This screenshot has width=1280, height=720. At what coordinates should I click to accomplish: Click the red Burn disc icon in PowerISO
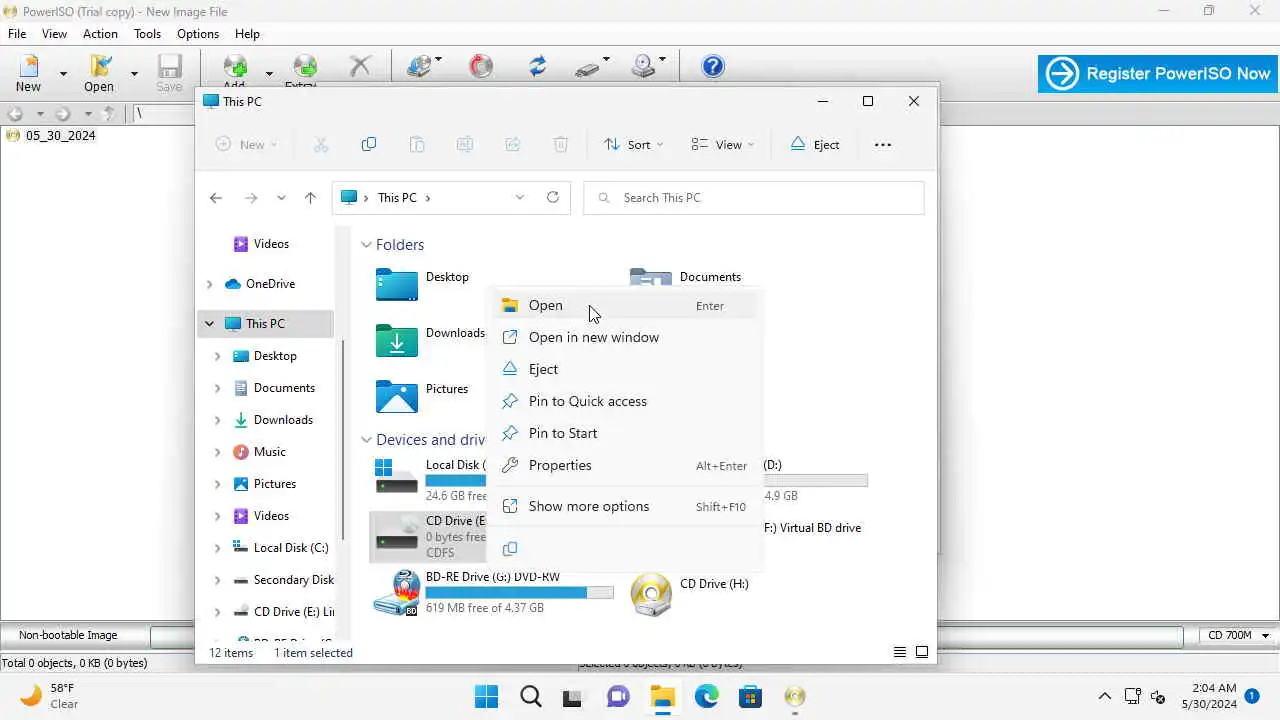pyautogui.click(x=481, y=66)
